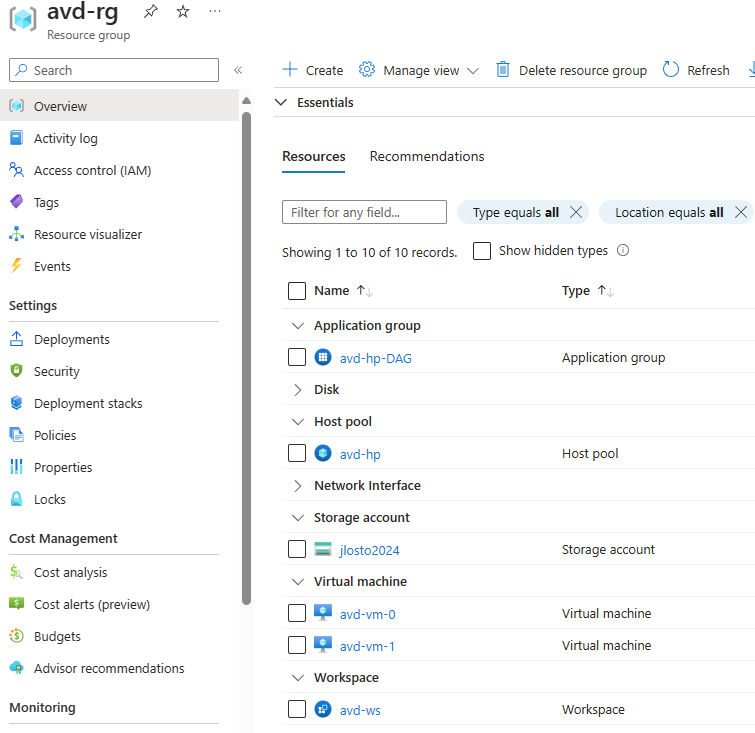Image resolution: width=755 pixels, height=733 pixels.
Task: Expand the Disk group
Action: pyautogui.click(x=298, y=390)
